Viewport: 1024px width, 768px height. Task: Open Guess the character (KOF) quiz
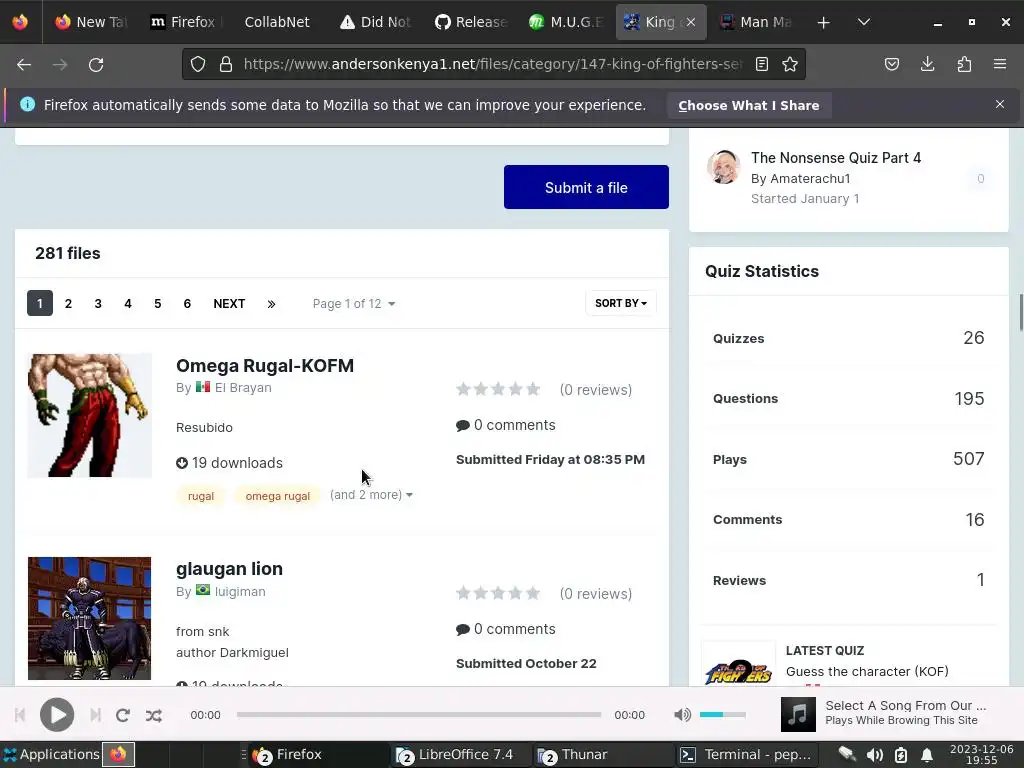(867, 671)
